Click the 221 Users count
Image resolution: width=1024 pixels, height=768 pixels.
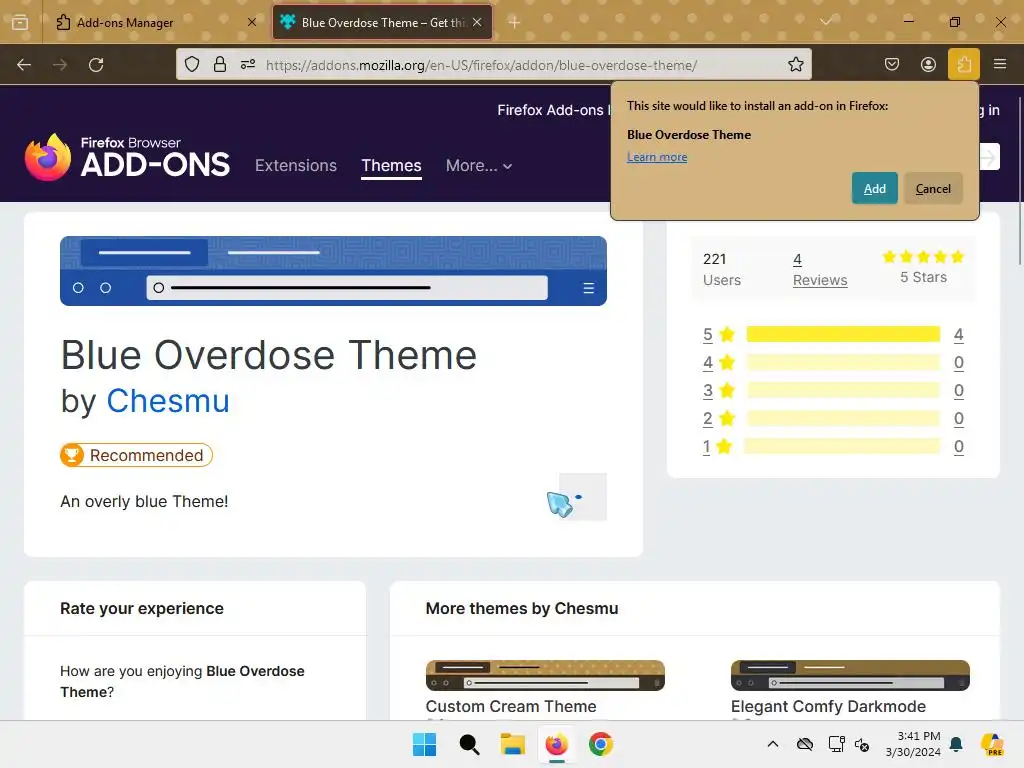click(x=722, y=270)
